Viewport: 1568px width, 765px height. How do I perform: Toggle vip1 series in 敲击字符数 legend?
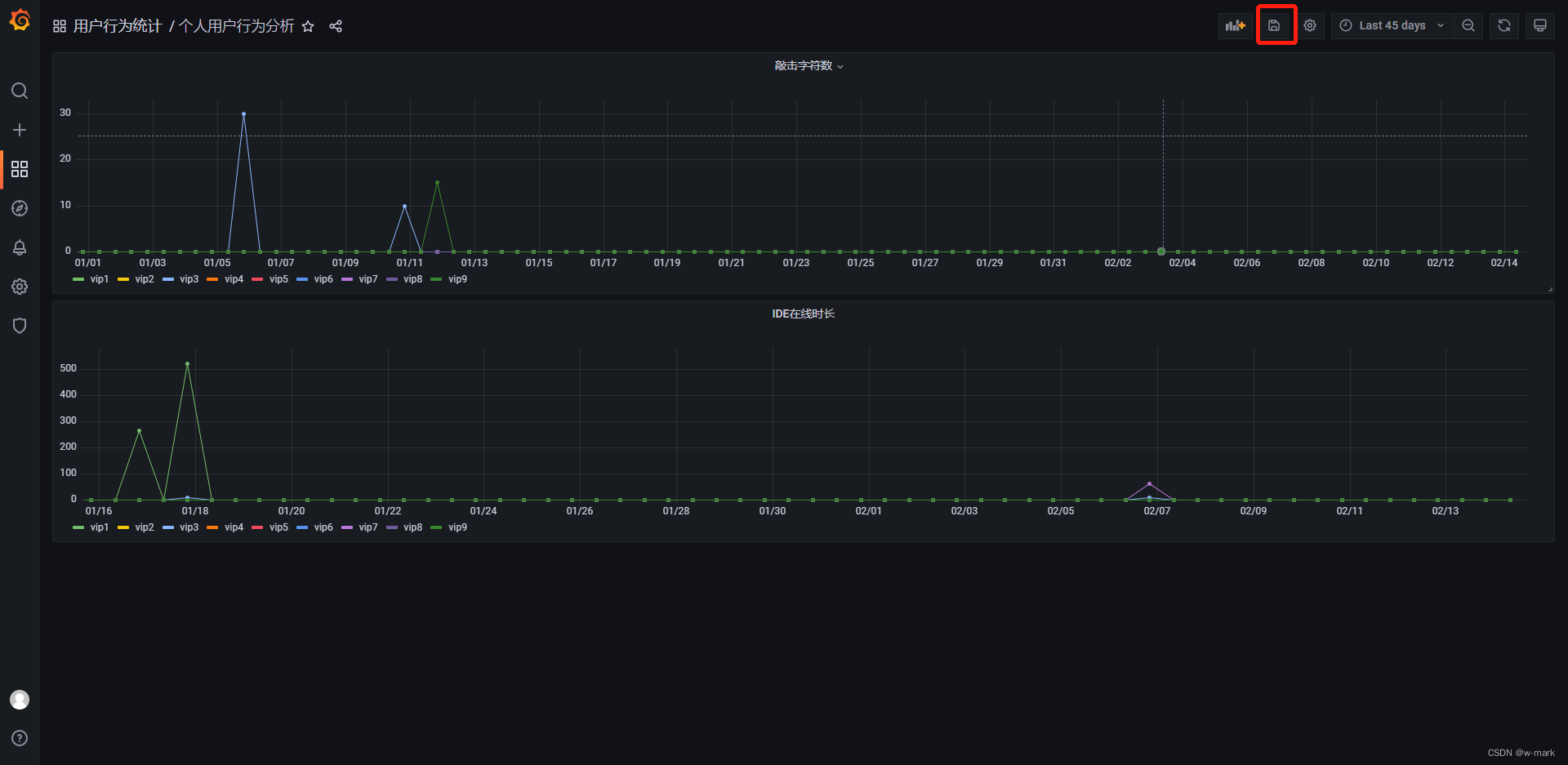pos(100,279)
